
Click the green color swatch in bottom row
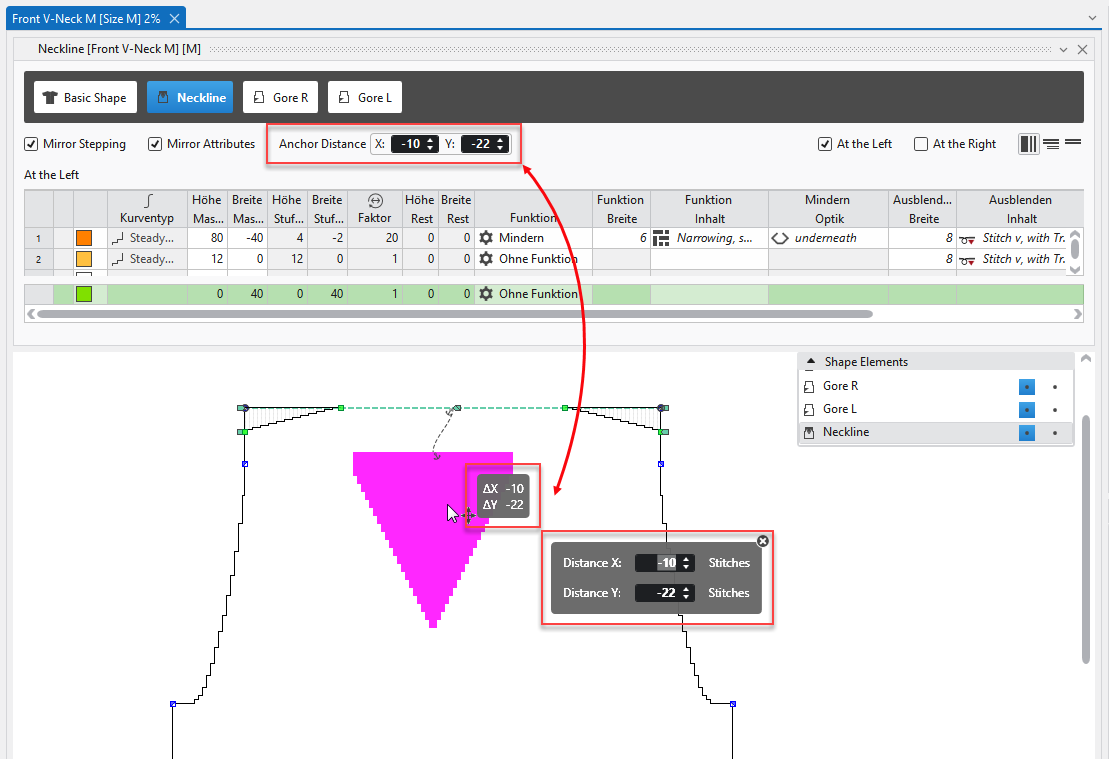pyautogui.click(x=84, y=294)
